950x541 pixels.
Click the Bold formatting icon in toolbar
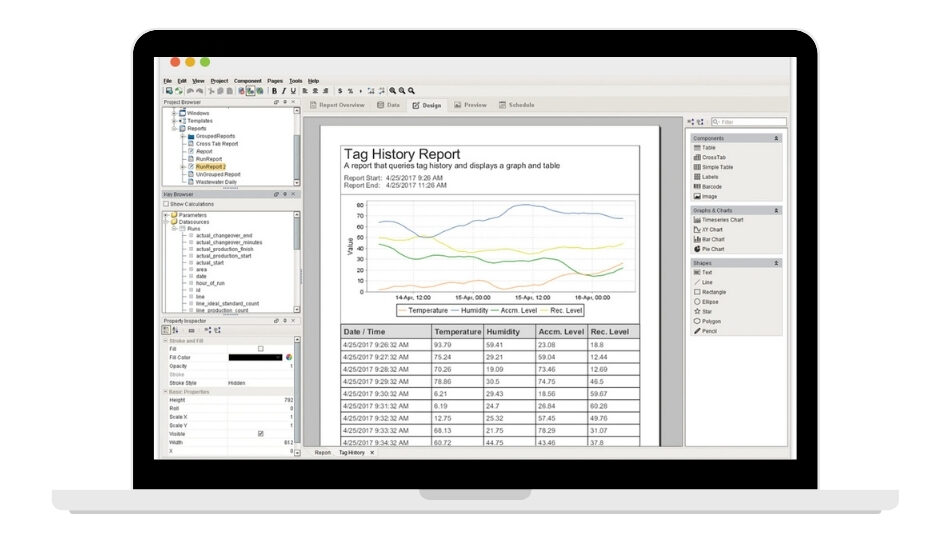coord(274,91)
